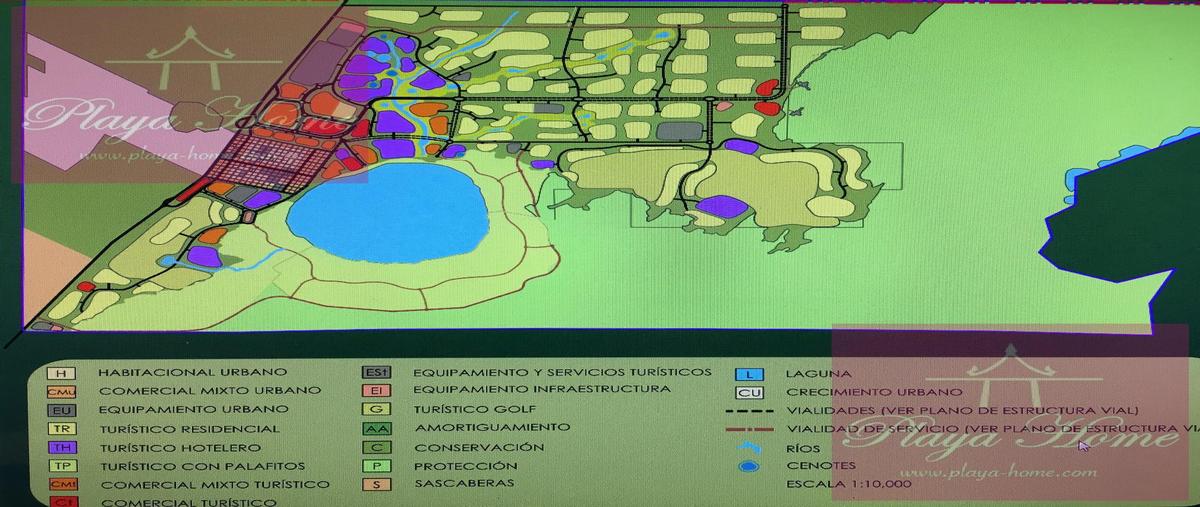Viewport: 1200px width, 507px height.
Task: Select the 'RÍOS' legend label
Action: [803, 448]
